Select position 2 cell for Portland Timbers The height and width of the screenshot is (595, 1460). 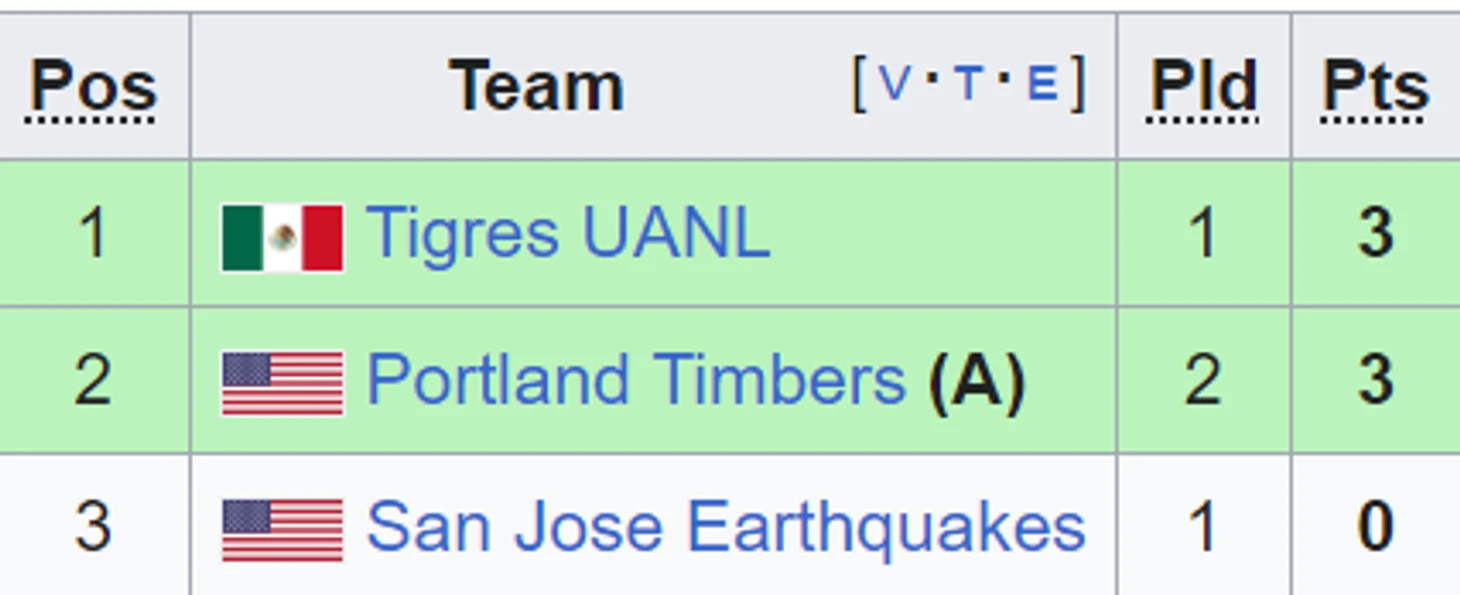point(93,380)
